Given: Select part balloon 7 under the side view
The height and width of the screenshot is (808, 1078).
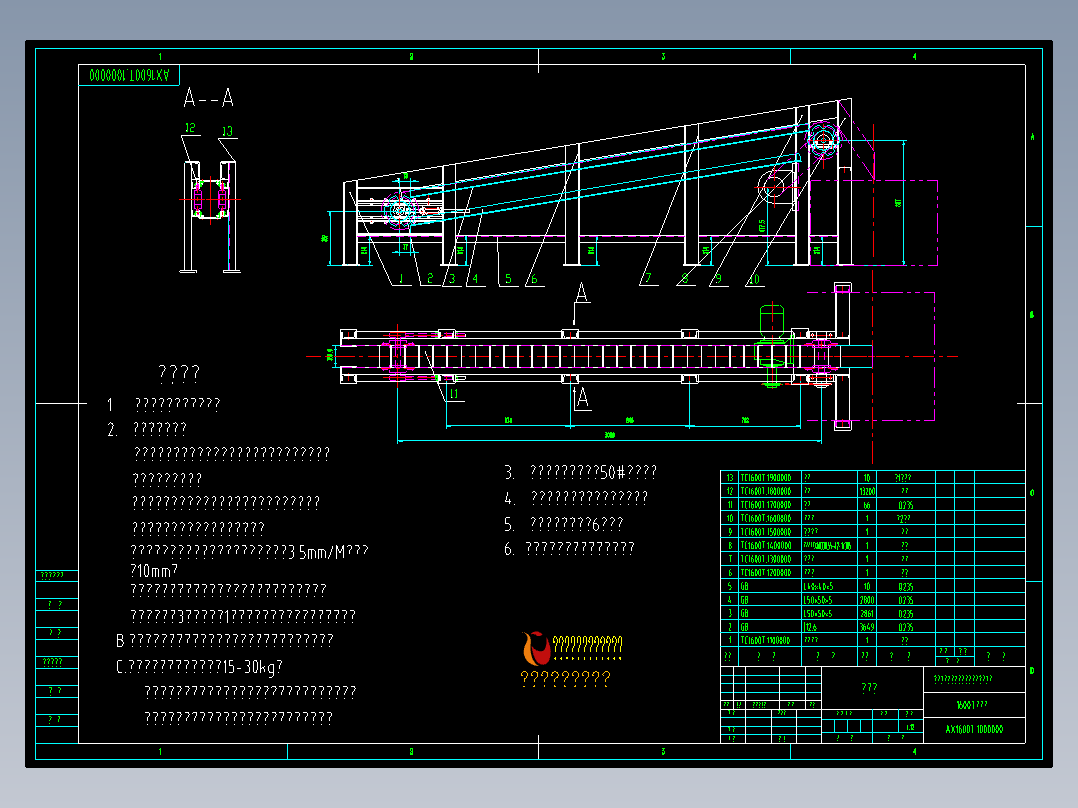Looking at the screenshot, I should point(648,279).
